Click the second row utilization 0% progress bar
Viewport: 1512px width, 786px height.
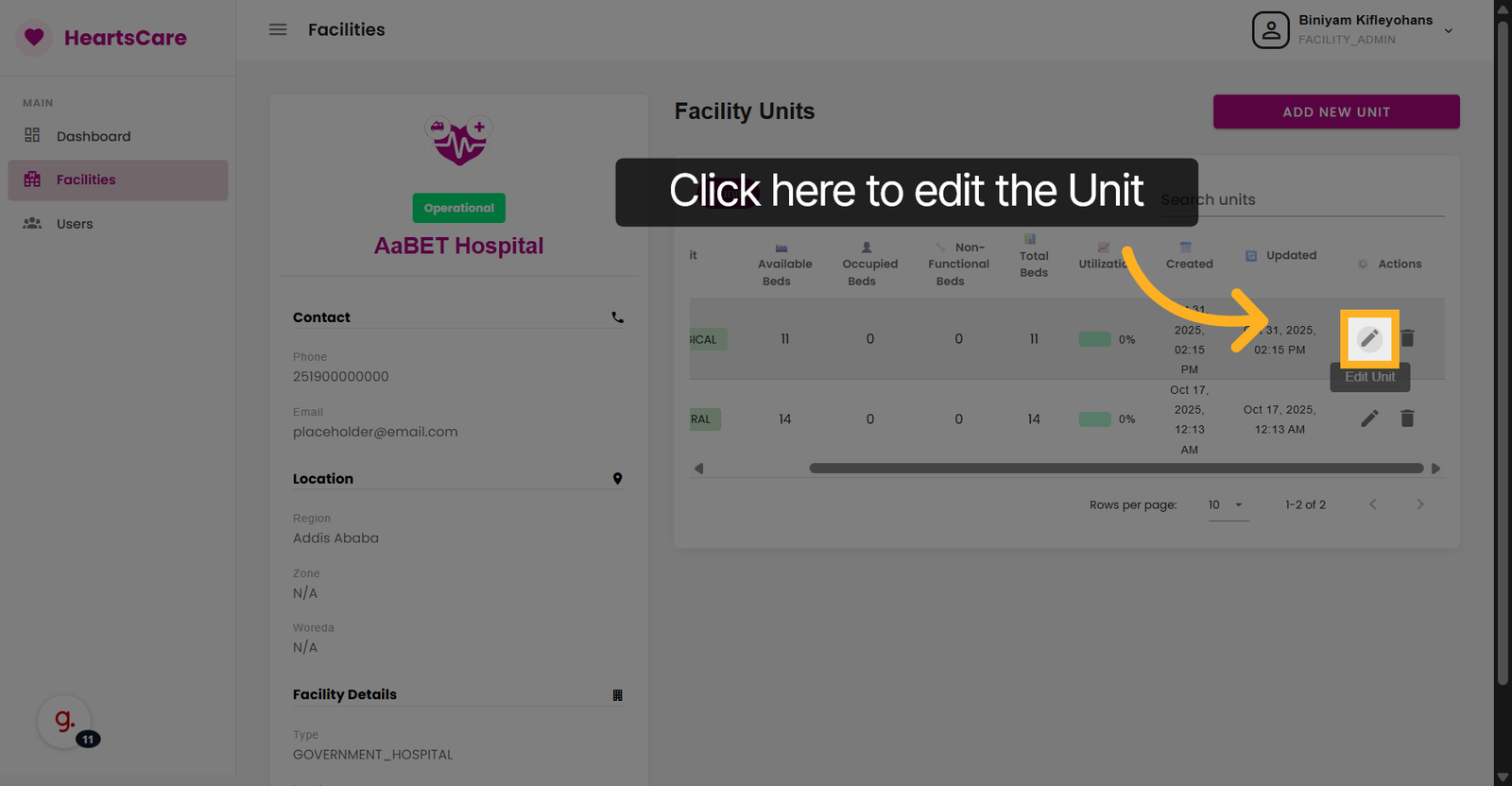[x=1095, y=419]
